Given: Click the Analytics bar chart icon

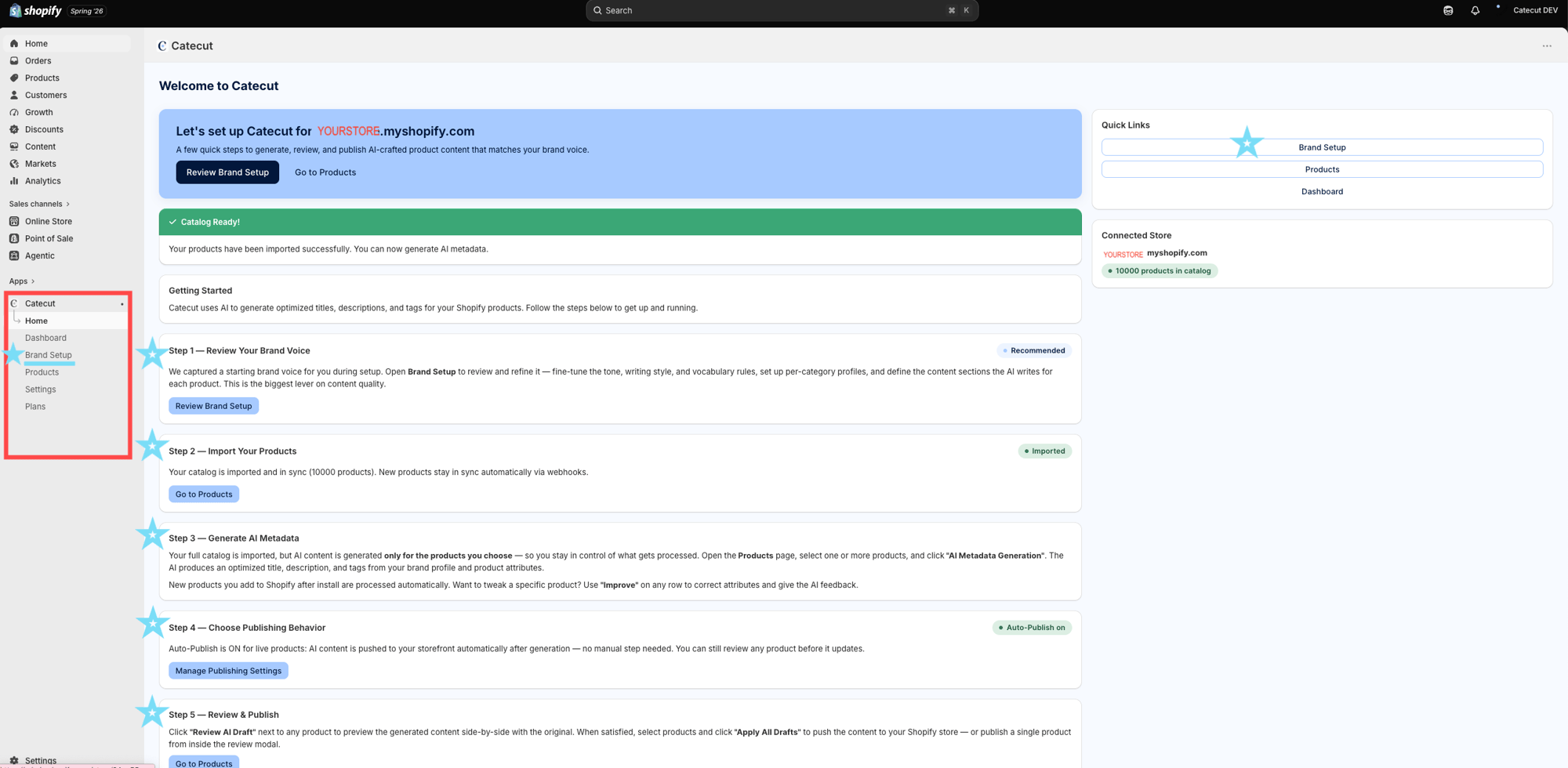Looking at the screenshot, I should (x=14, y=181).
